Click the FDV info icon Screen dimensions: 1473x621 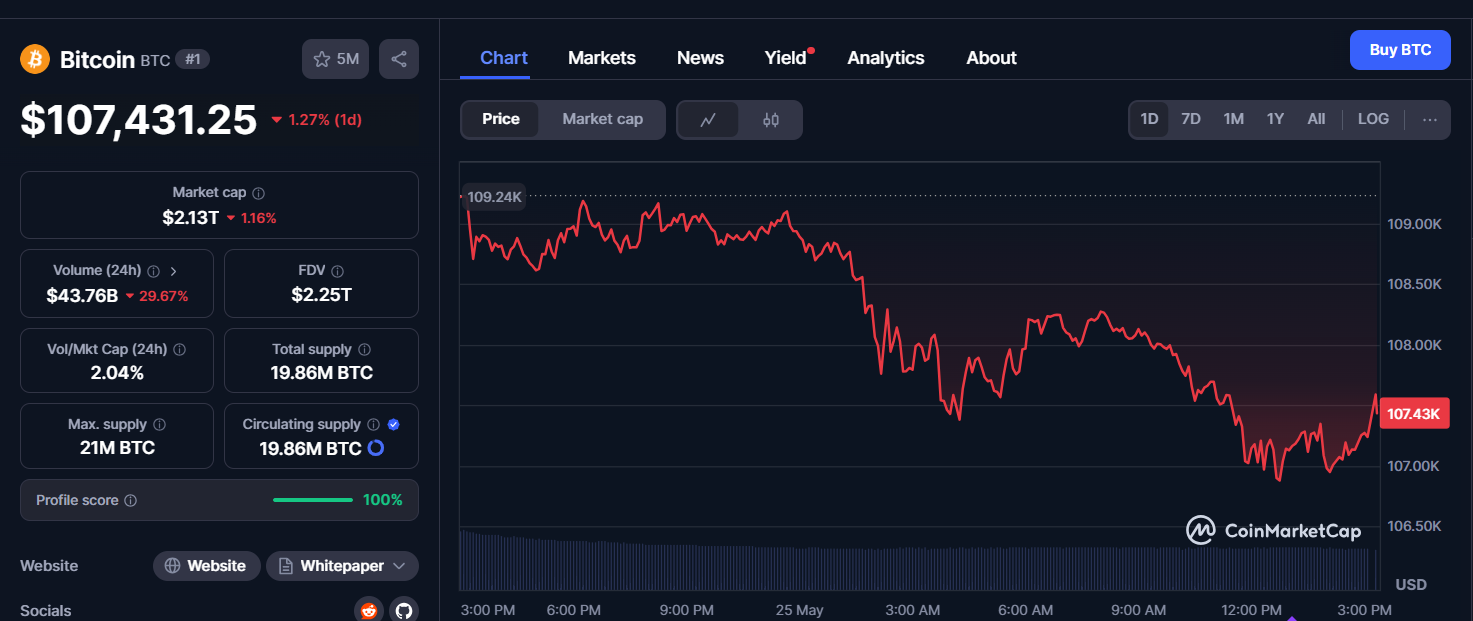338,271
